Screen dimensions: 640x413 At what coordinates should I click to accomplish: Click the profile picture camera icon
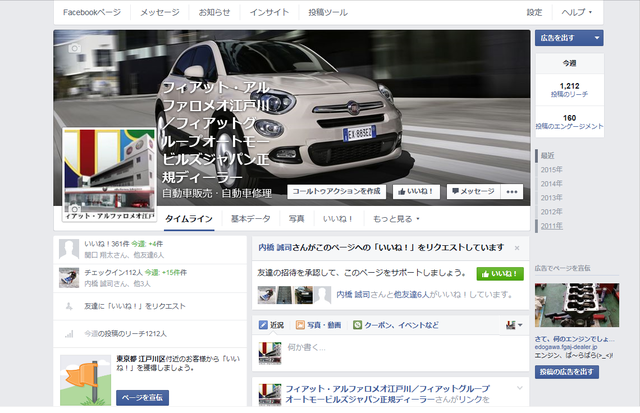point(74,209)
